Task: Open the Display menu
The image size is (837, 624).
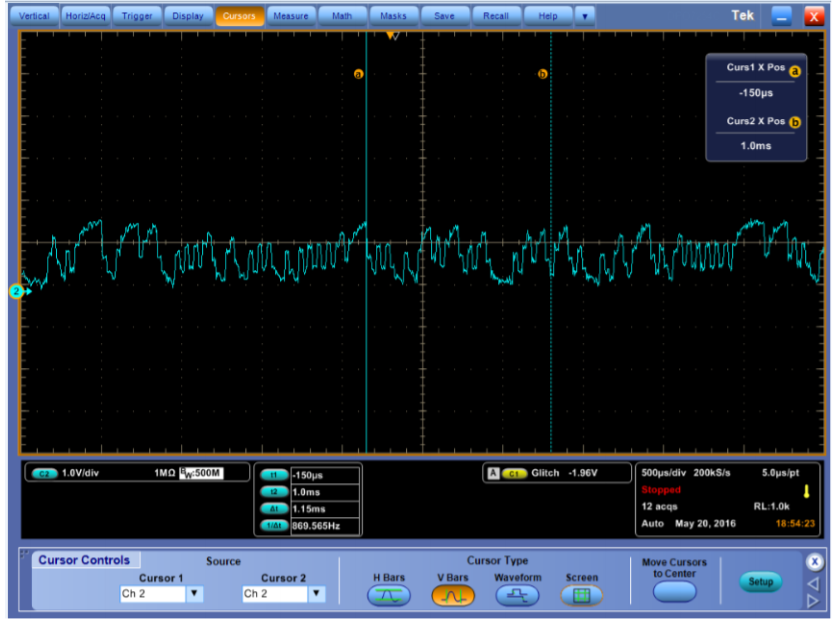Action: click(x=188, y=16)
